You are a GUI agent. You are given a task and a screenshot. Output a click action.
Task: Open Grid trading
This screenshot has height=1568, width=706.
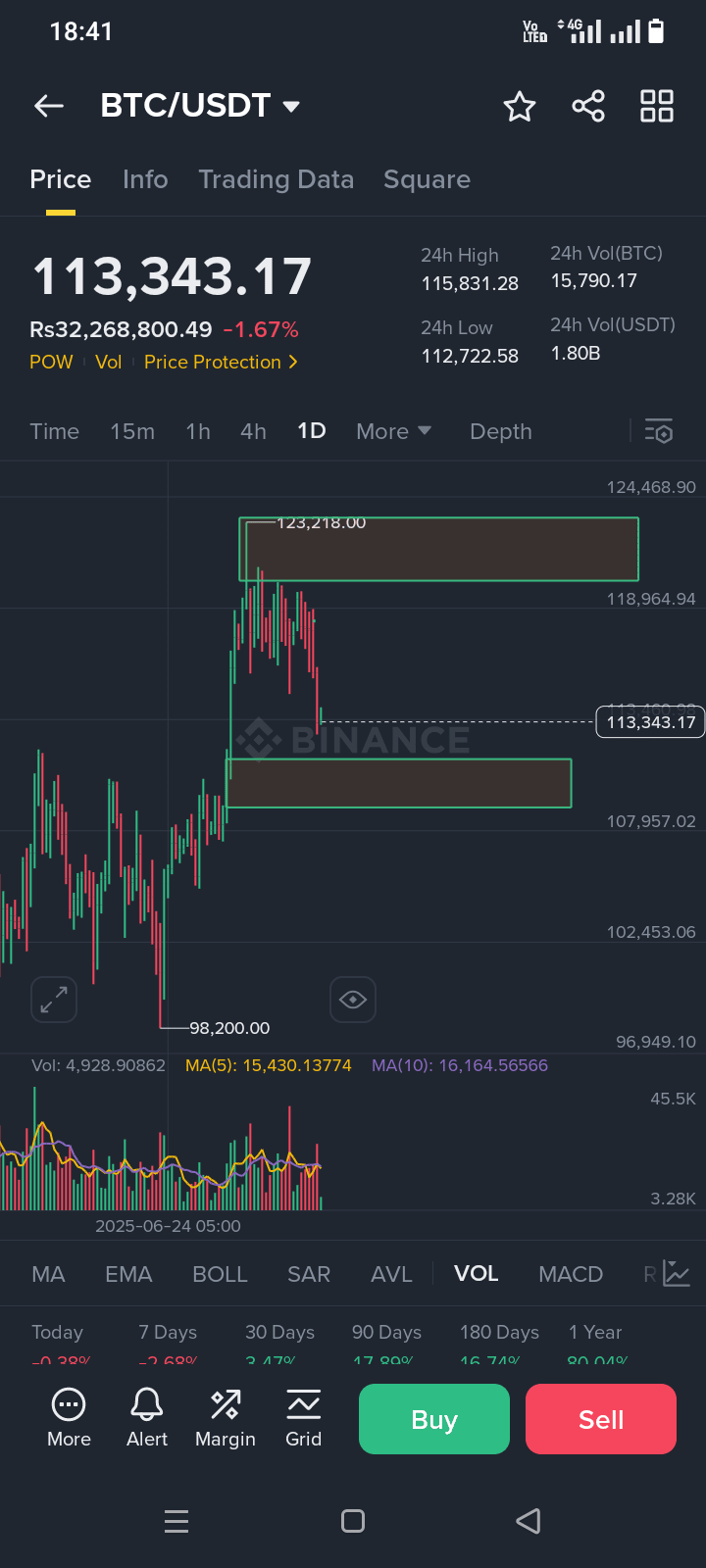coord(304,1418)
